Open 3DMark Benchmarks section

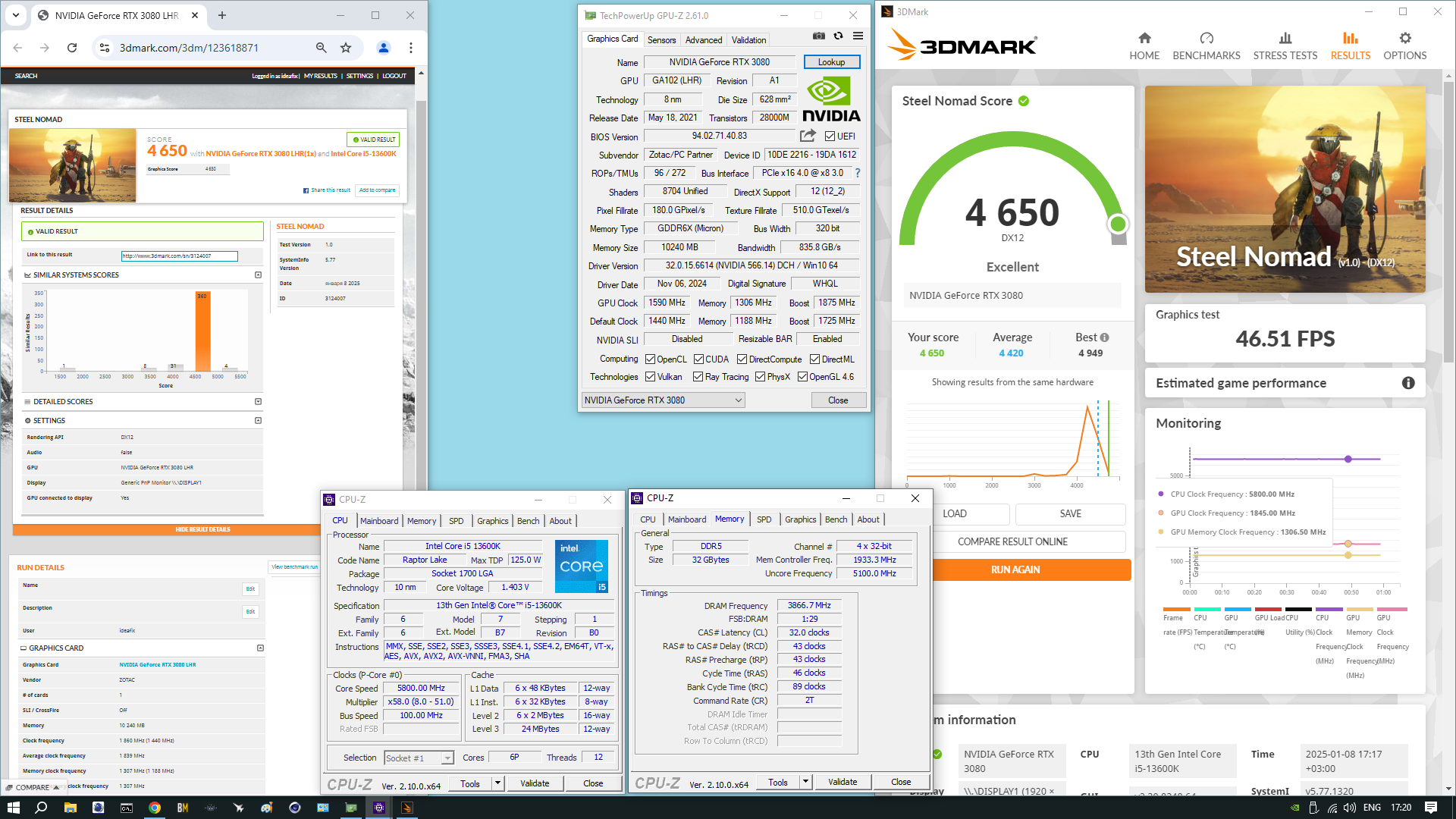[1207, 45]
